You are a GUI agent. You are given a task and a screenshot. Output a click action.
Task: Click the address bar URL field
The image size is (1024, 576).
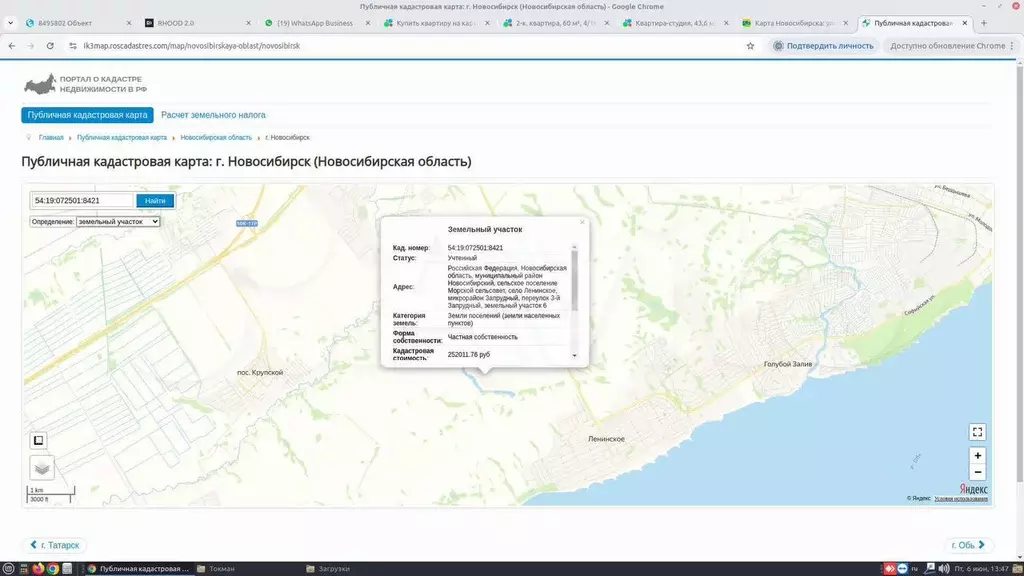(x=411, y=46)
